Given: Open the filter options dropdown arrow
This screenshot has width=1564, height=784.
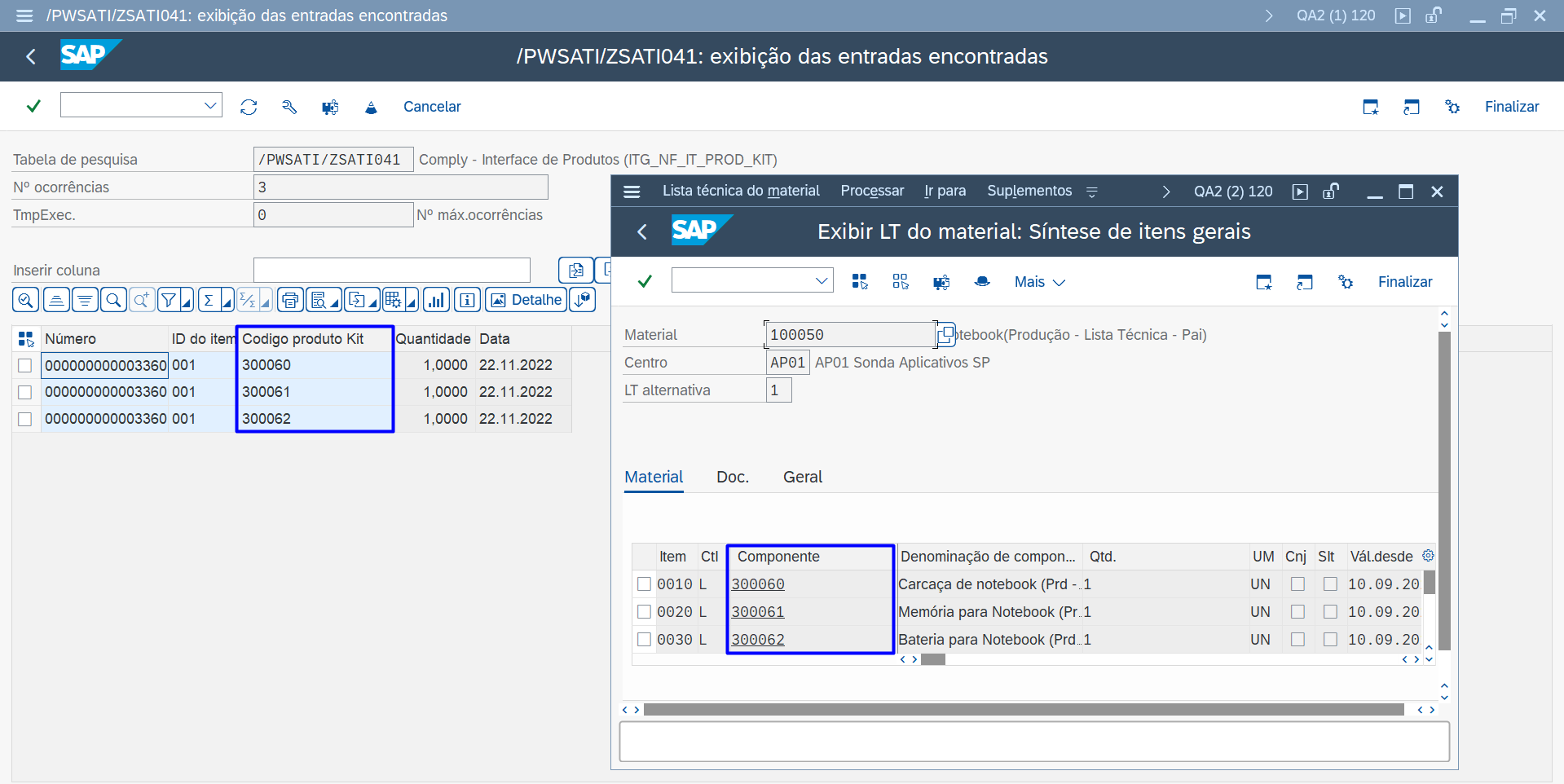Looking at the screenshot, I should [x=187, y=302].
